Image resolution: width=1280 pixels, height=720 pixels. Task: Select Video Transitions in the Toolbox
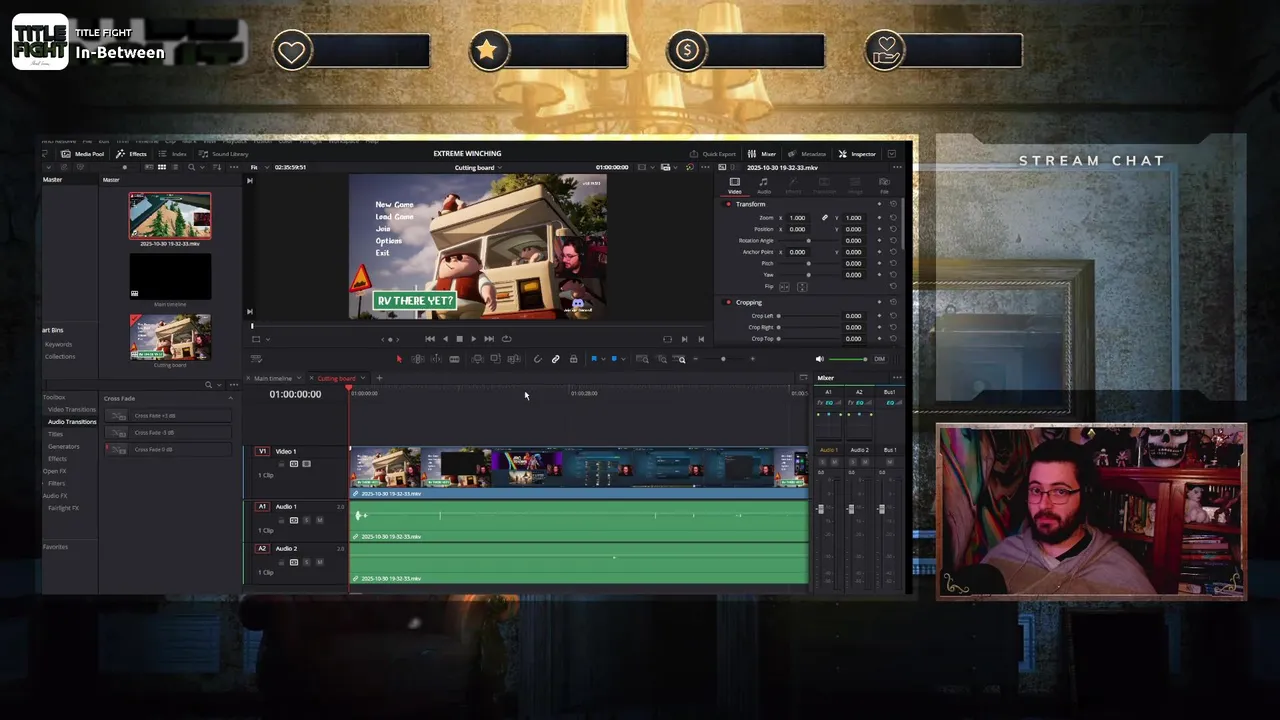pos(72,410)
